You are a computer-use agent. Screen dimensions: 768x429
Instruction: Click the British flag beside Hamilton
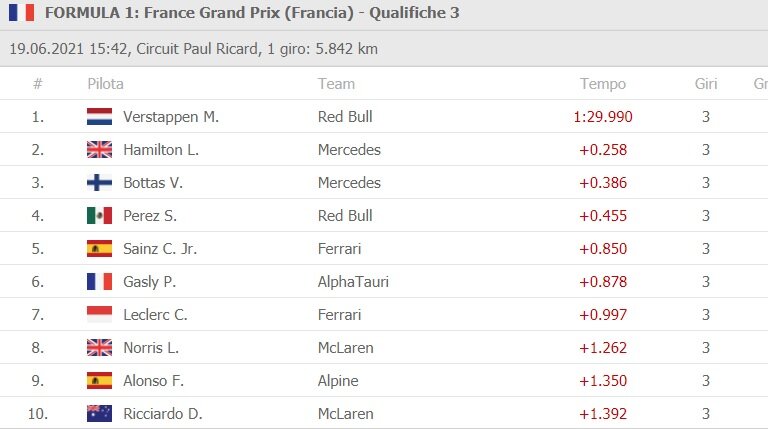click(99, 149)
